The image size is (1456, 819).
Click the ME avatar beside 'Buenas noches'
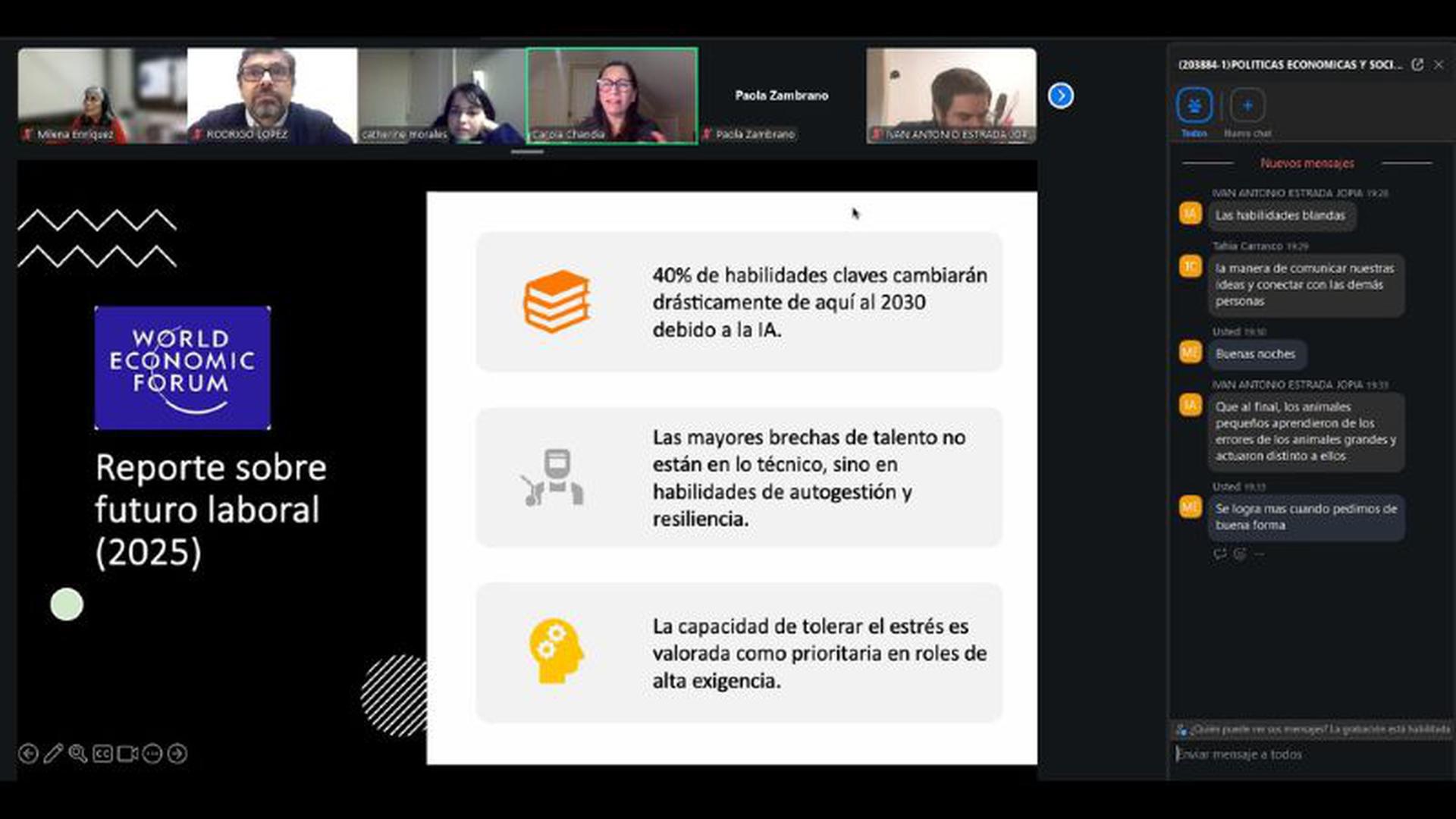[1190, 352]
